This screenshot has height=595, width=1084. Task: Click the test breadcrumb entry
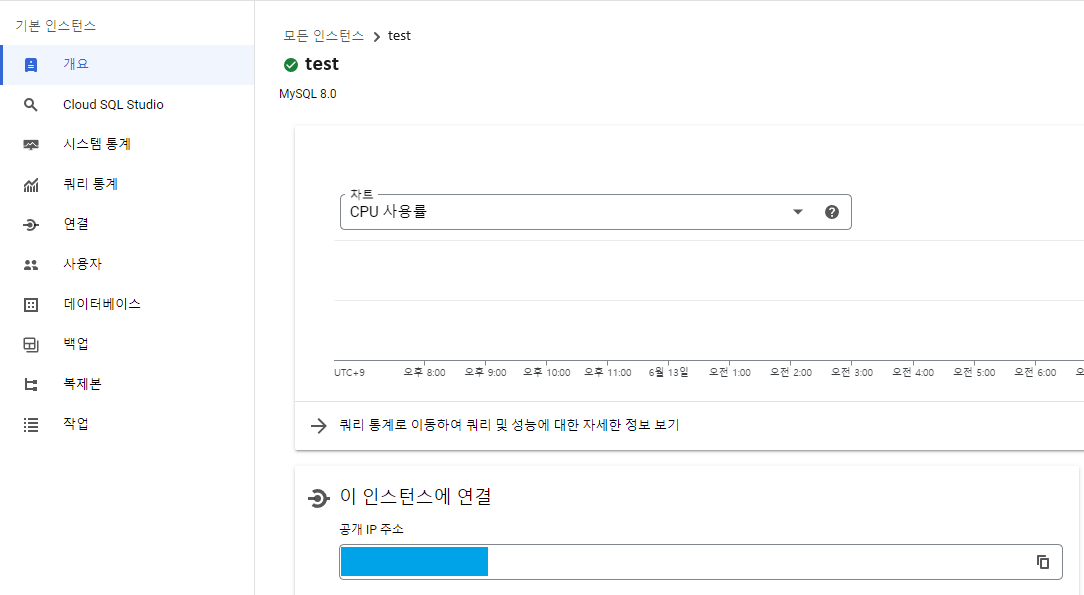click(399, 36)
